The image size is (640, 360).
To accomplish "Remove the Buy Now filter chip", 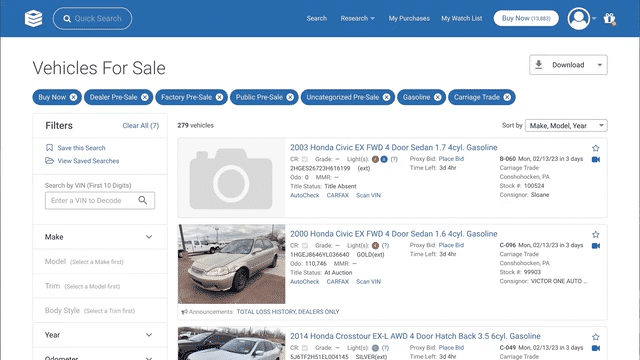I will point(73,97).
